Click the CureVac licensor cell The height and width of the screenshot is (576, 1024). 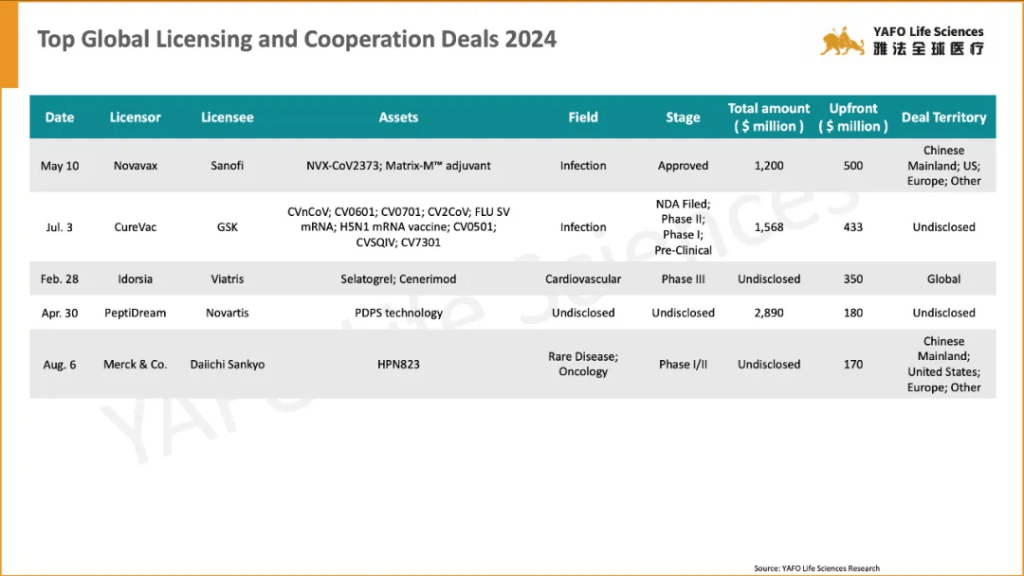point(135,227)
